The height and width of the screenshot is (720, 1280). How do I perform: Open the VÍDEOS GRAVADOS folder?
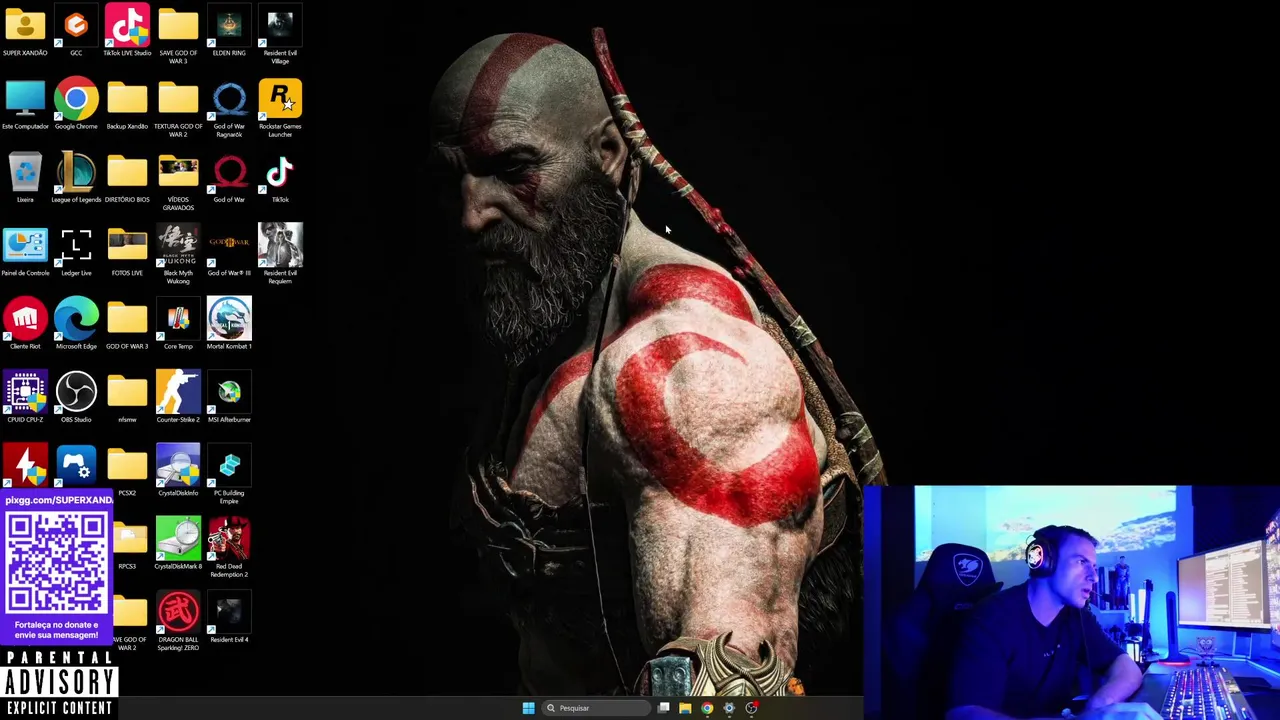(178, 182)
